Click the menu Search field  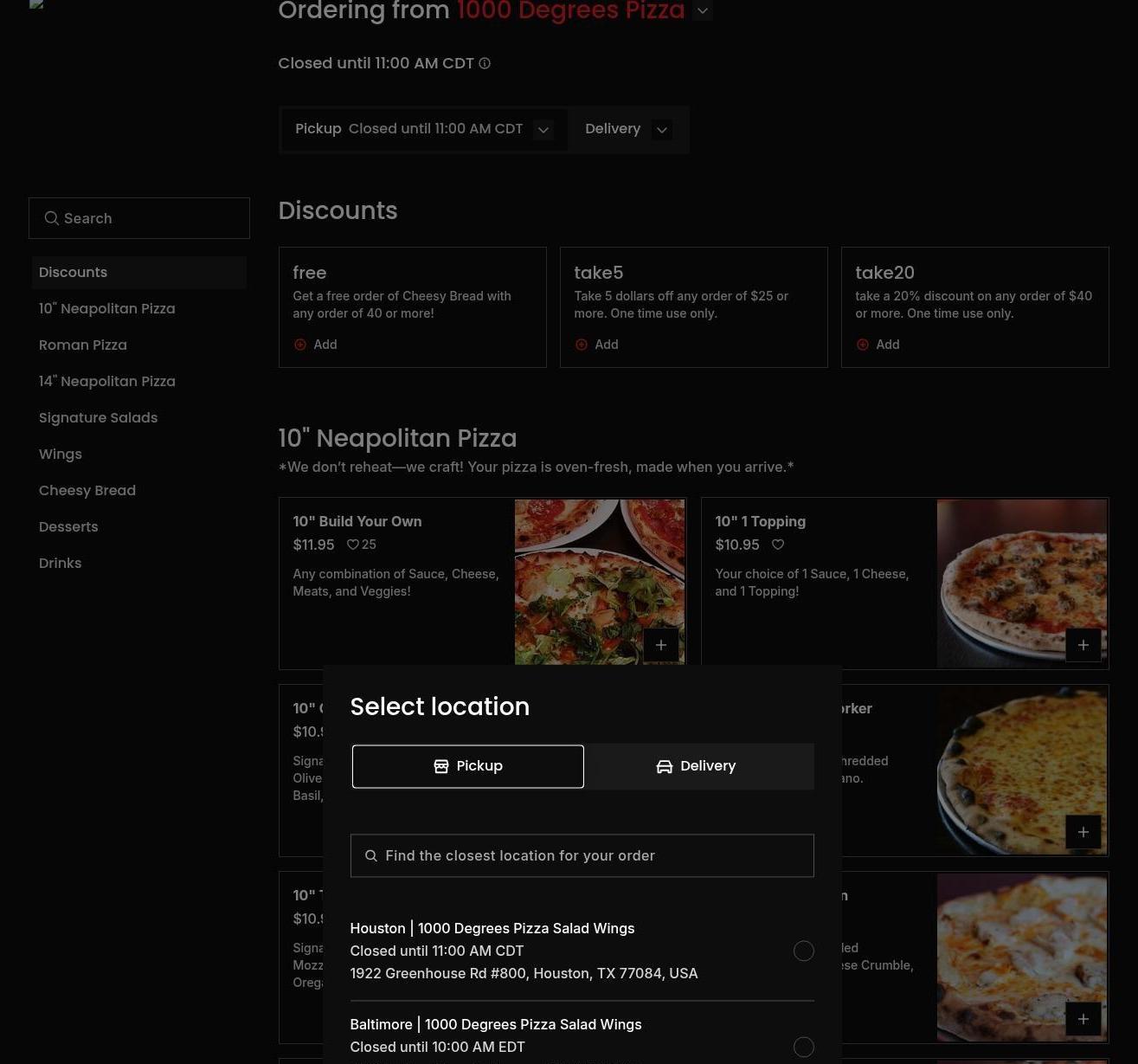[139, 218]
